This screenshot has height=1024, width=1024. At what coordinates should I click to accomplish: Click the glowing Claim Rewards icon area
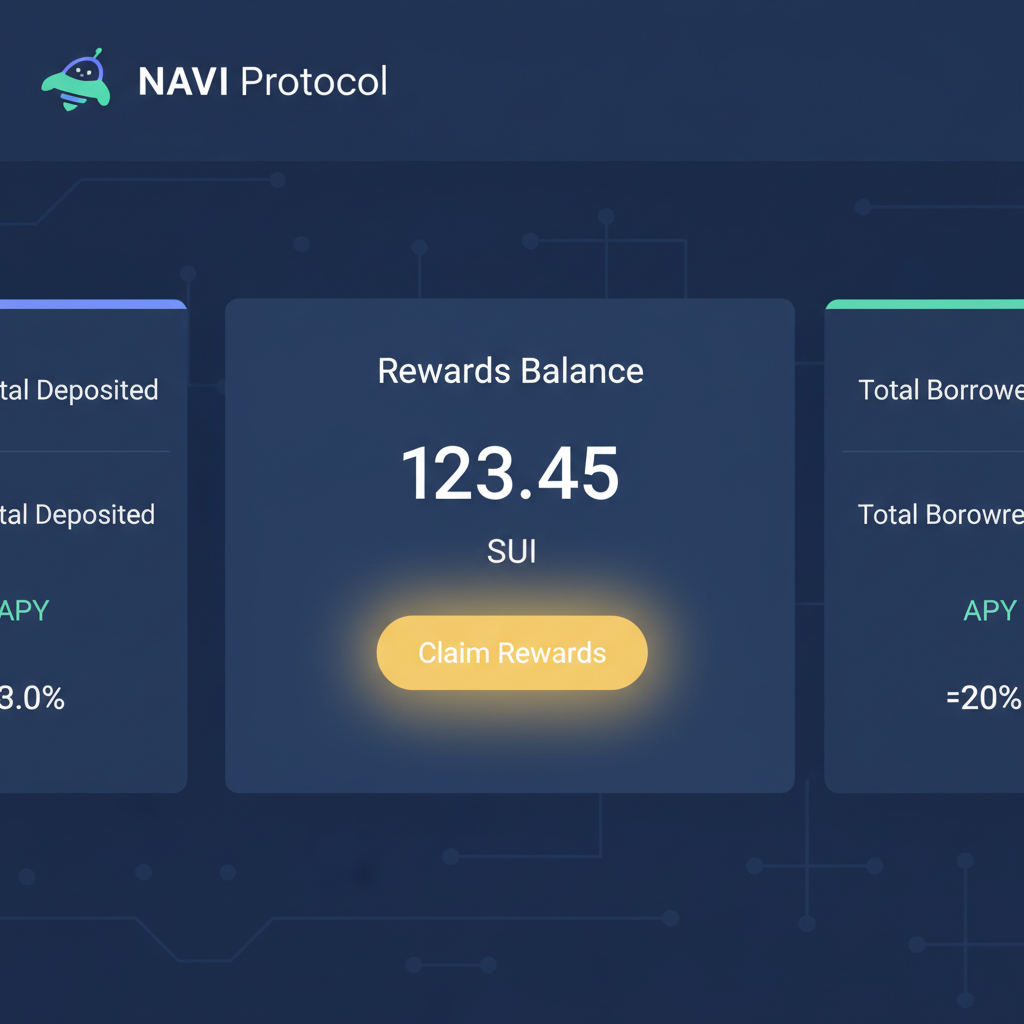click(x=511, y=652)
